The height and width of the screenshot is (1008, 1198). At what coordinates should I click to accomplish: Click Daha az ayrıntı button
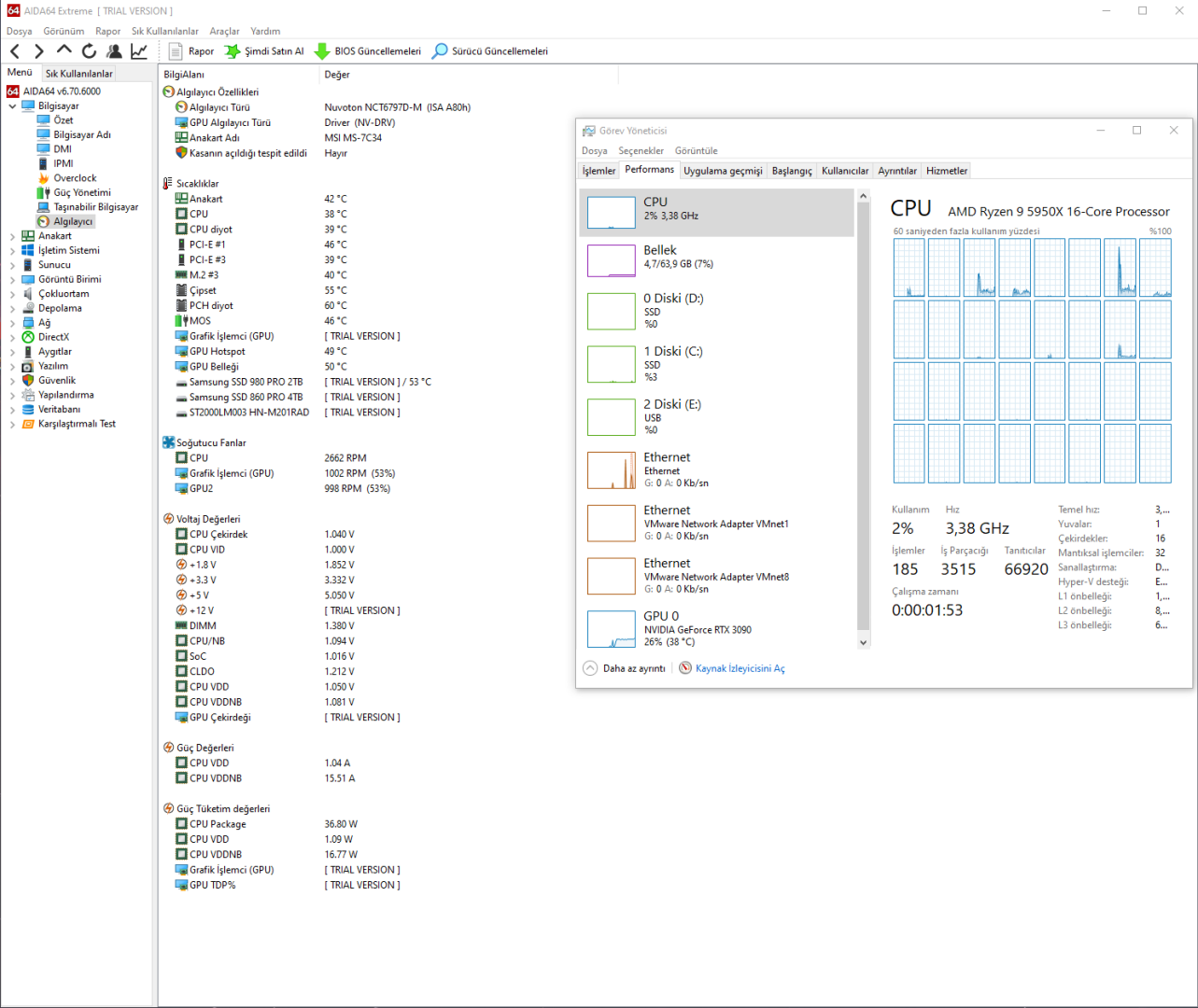[x=625, y=668]
